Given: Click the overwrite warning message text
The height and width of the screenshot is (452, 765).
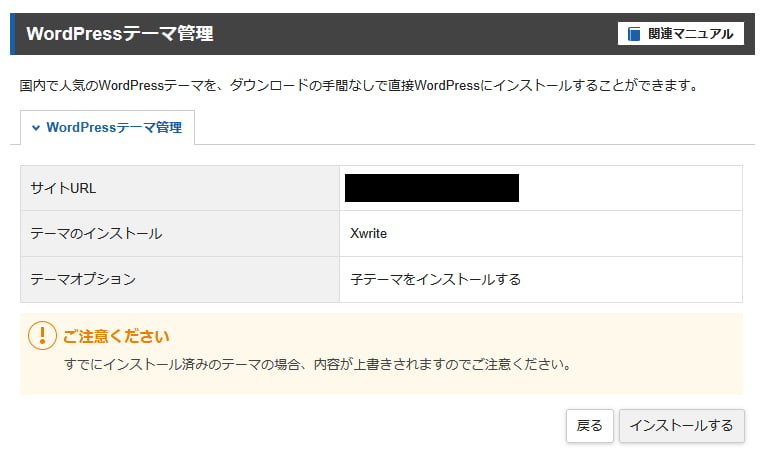Looking at the screenshot, I should coord(316,364).
